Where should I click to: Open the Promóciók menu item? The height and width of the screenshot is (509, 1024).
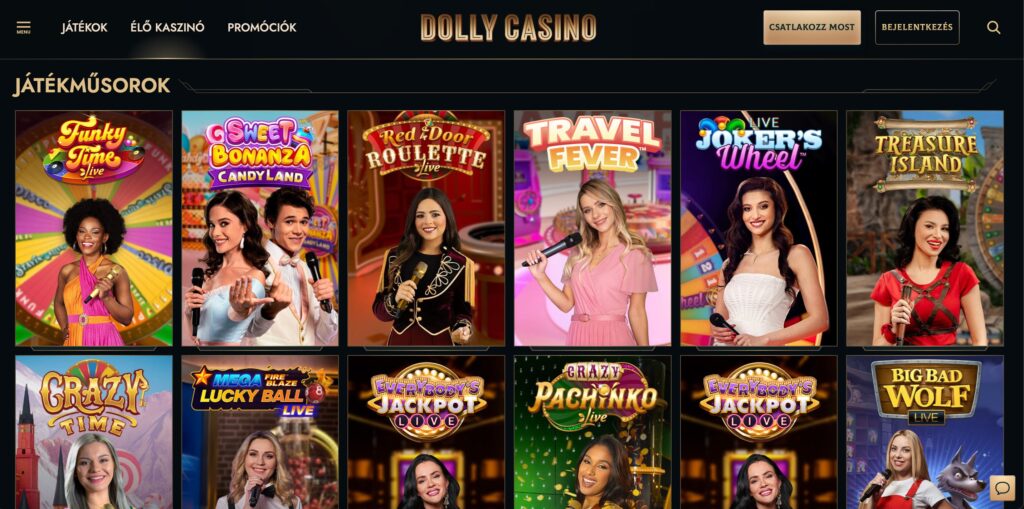pyautogui.click(x=262, y=27)
